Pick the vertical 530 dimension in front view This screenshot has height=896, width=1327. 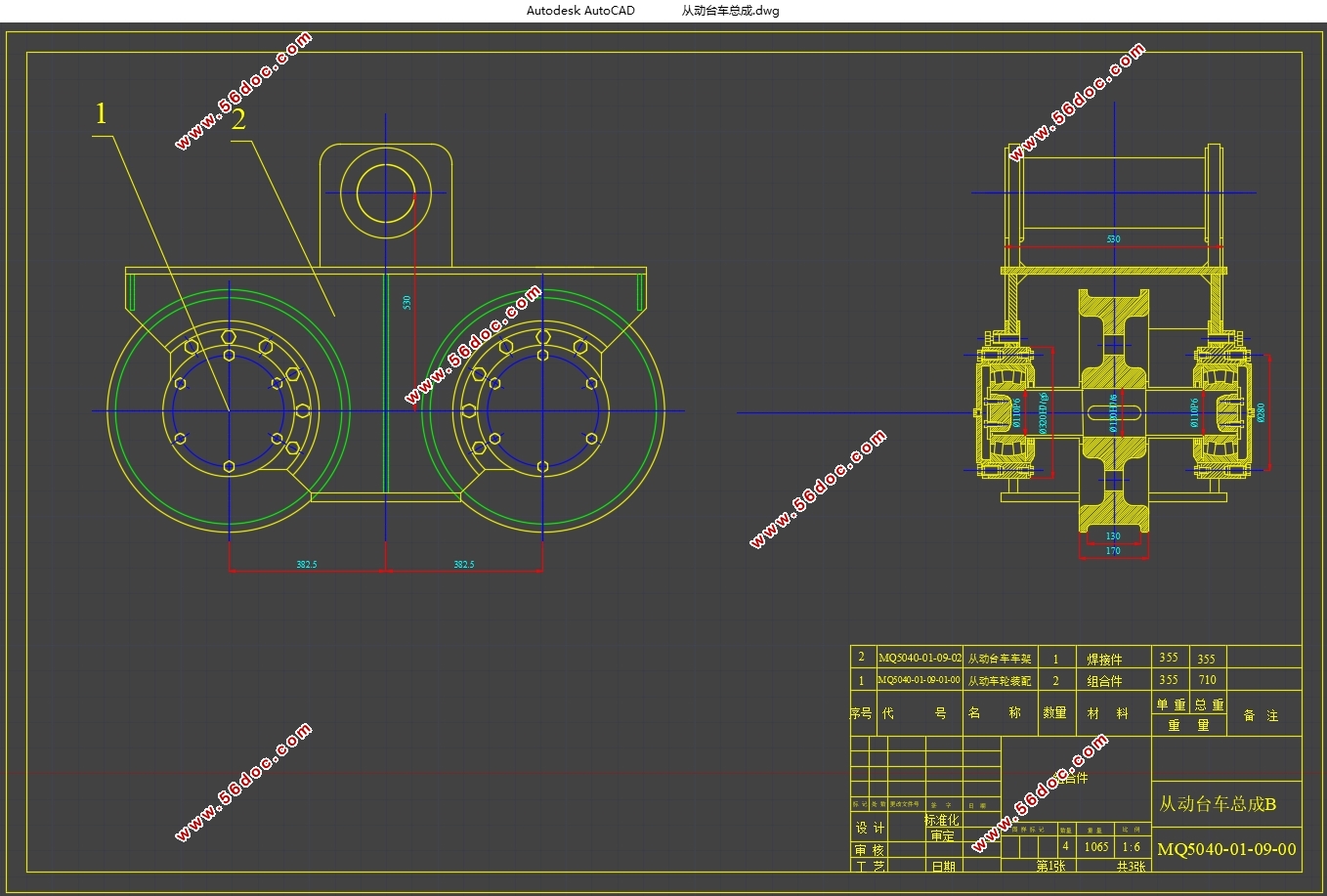407,303
